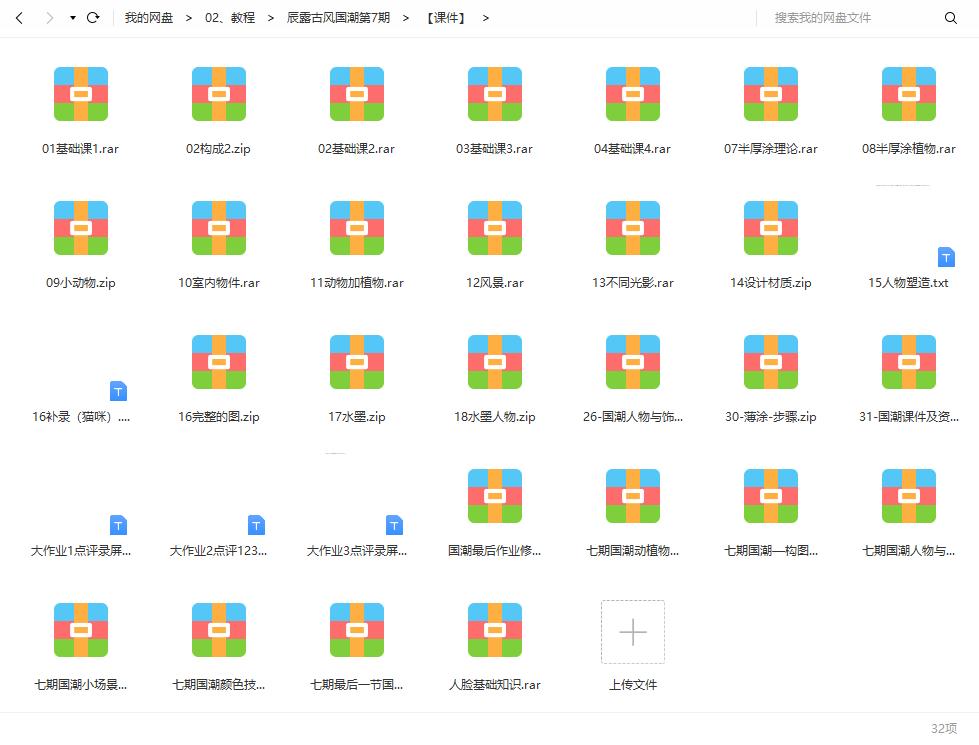Select the 18水墨人物.zip archive icon

pos(495,362)
